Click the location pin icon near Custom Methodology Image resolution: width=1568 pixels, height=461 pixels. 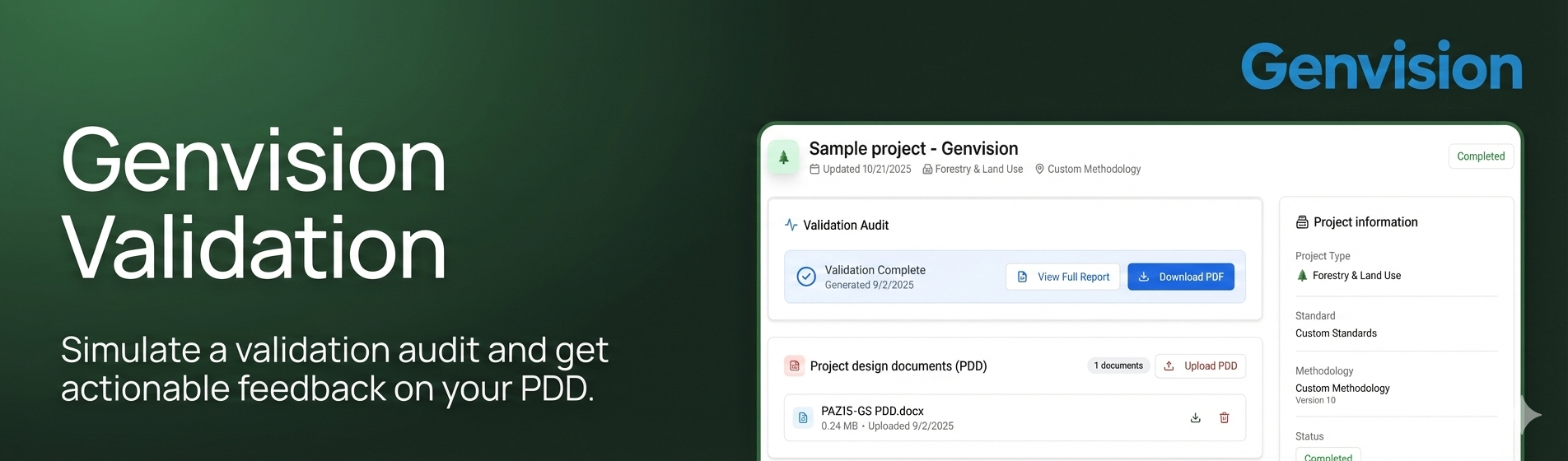[1039, 170]
